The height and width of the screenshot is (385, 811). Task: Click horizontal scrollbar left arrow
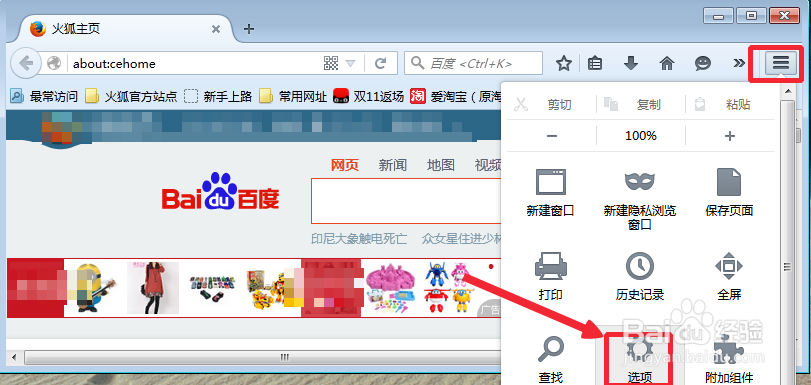point(14,357)
